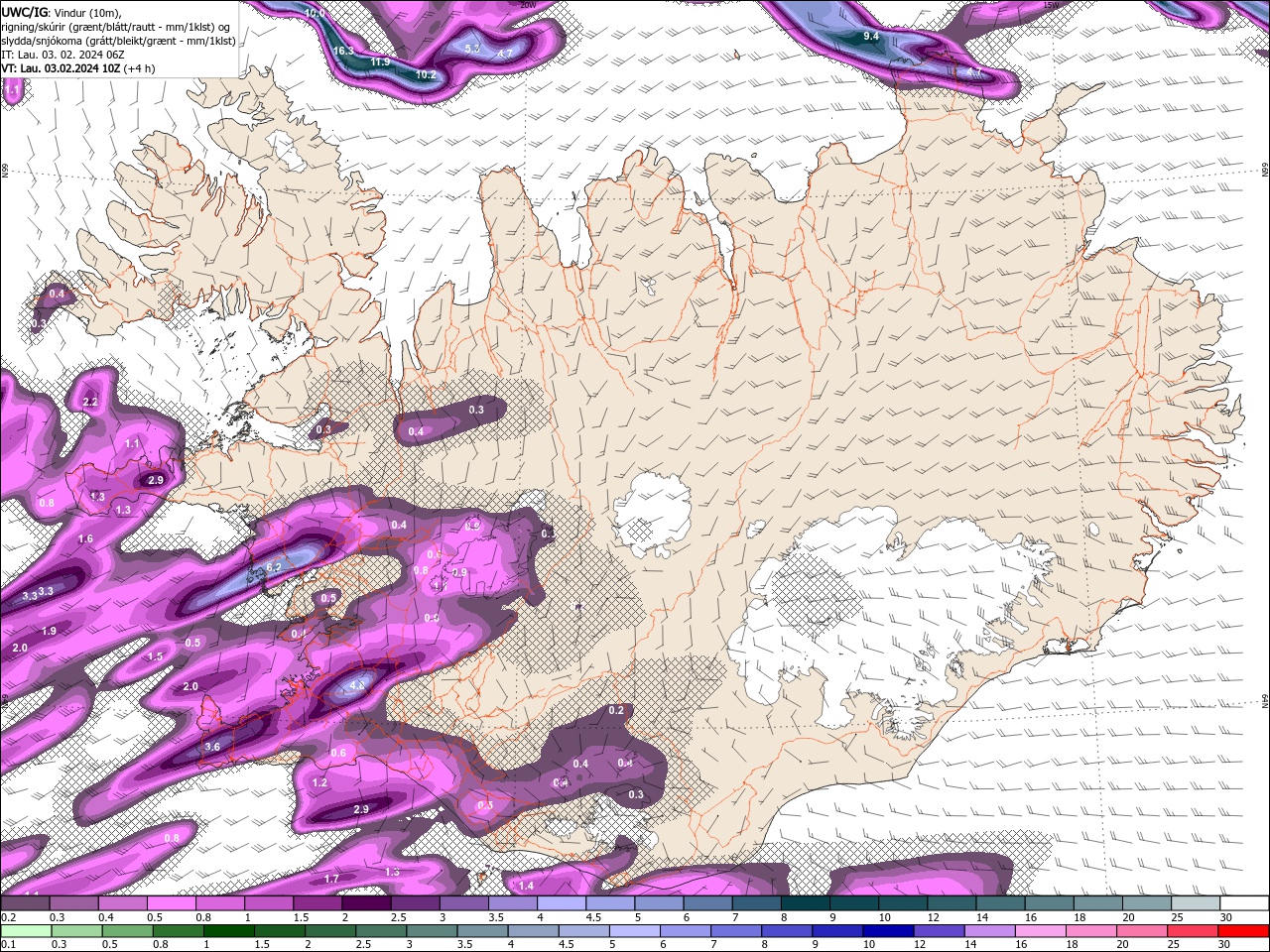
Task: Click the crimson 25–30 rain swatch
Action: [x=1195, y=930]
